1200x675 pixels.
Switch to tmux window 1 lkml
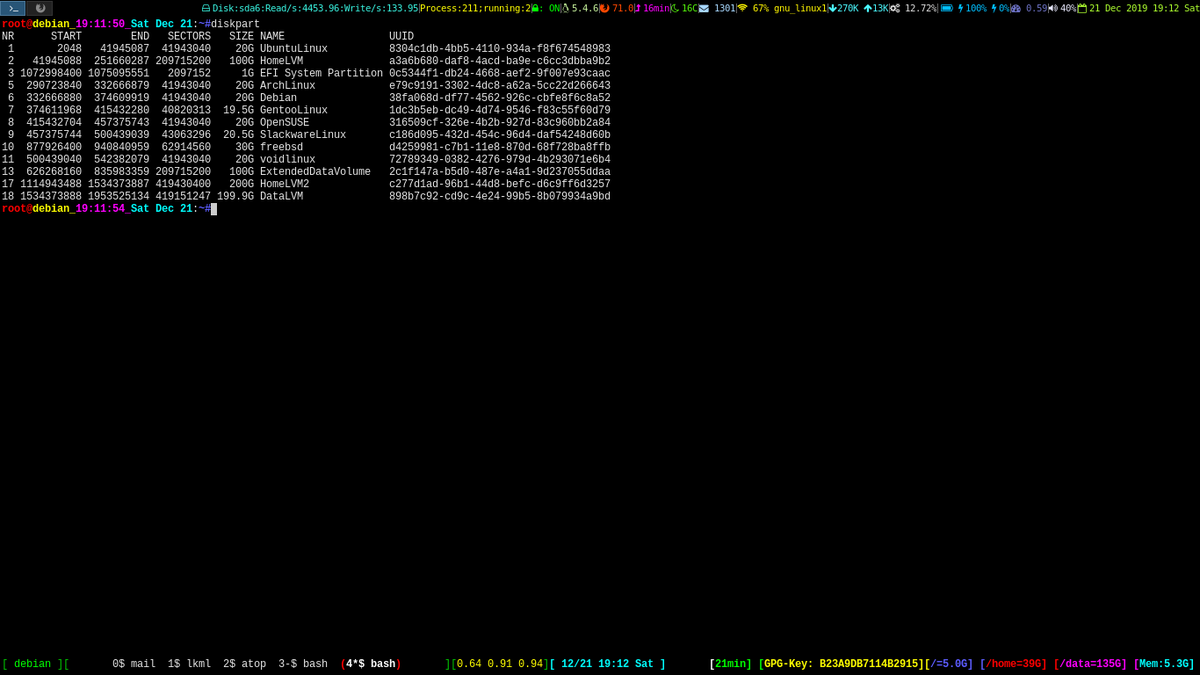point(189,664)
